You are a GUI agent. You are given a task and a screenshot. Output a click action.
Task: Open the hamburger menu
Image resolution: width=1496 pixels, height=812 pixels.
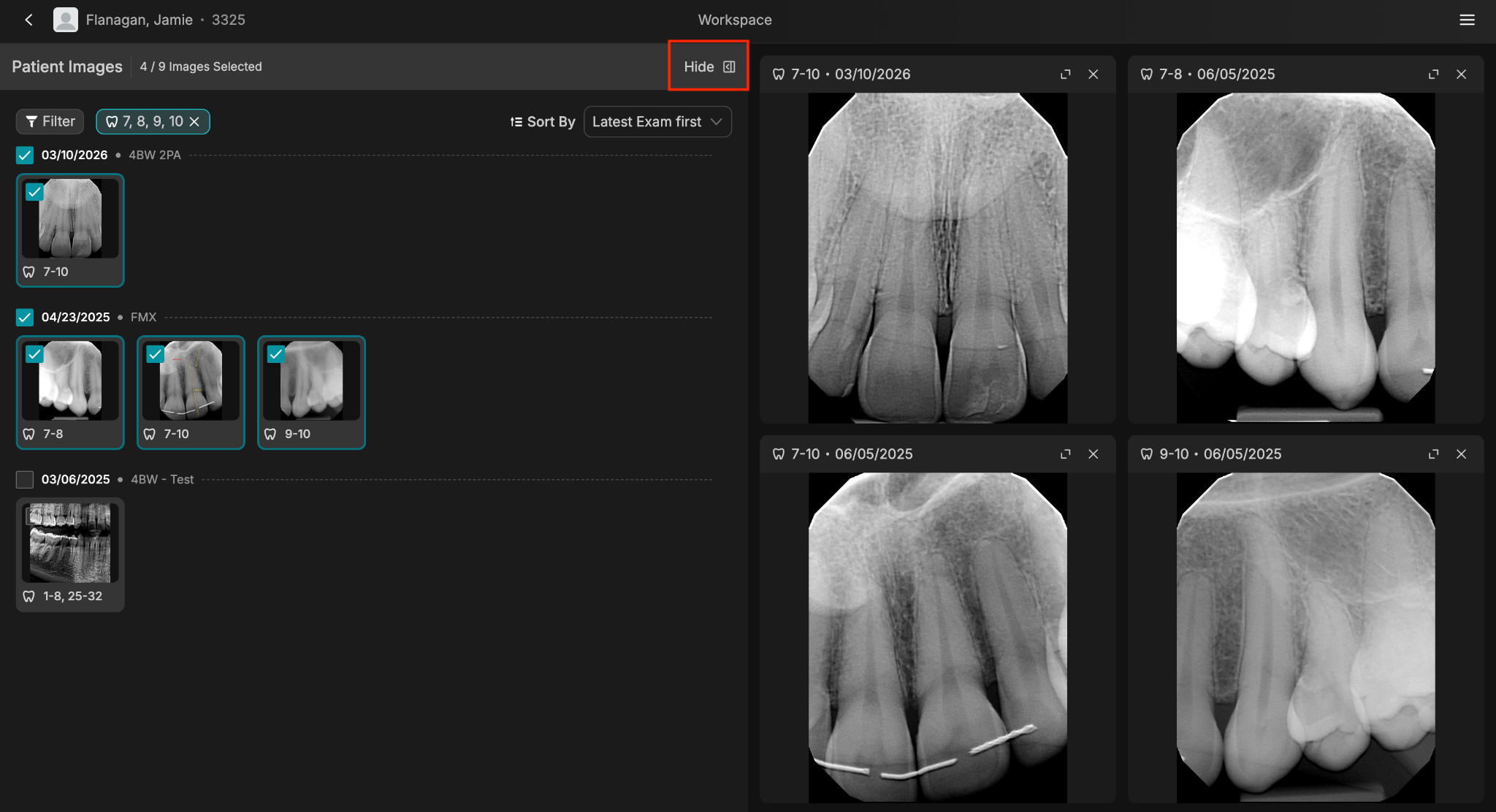coord(1467,20)
